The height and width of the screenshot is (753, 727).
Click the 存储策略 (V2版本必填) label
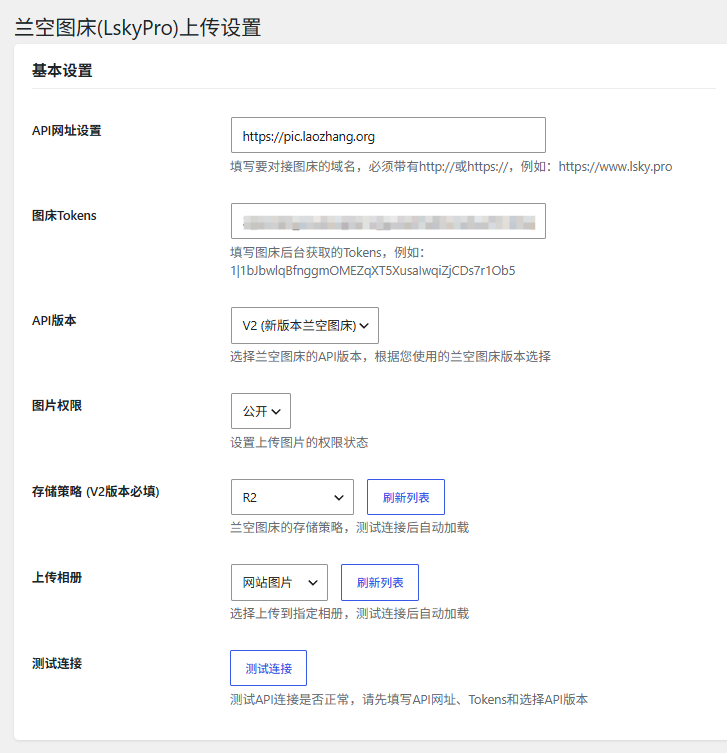96,492
